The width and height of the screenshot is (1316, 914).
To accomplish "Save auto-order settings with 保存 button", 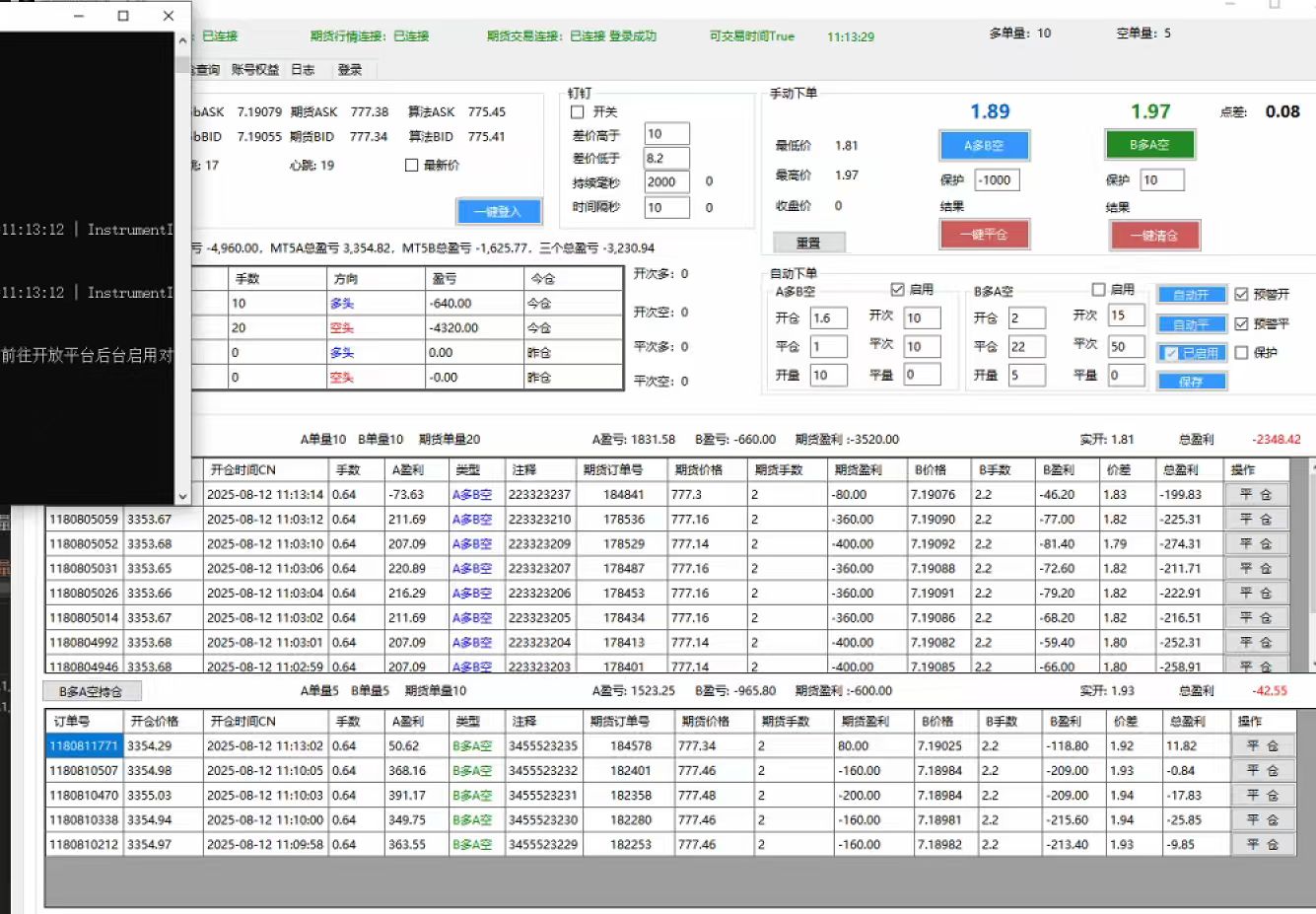I will [1191, 382].
